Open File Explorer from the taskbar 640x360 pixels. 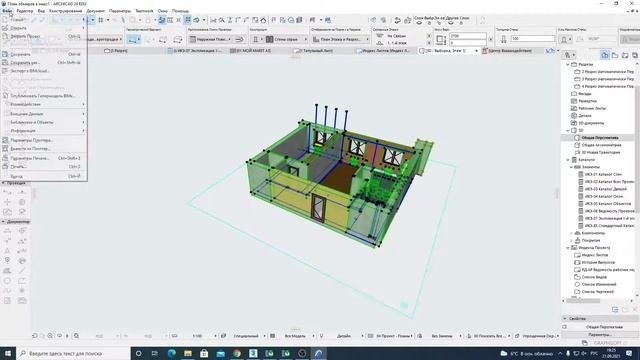point(188,353)
